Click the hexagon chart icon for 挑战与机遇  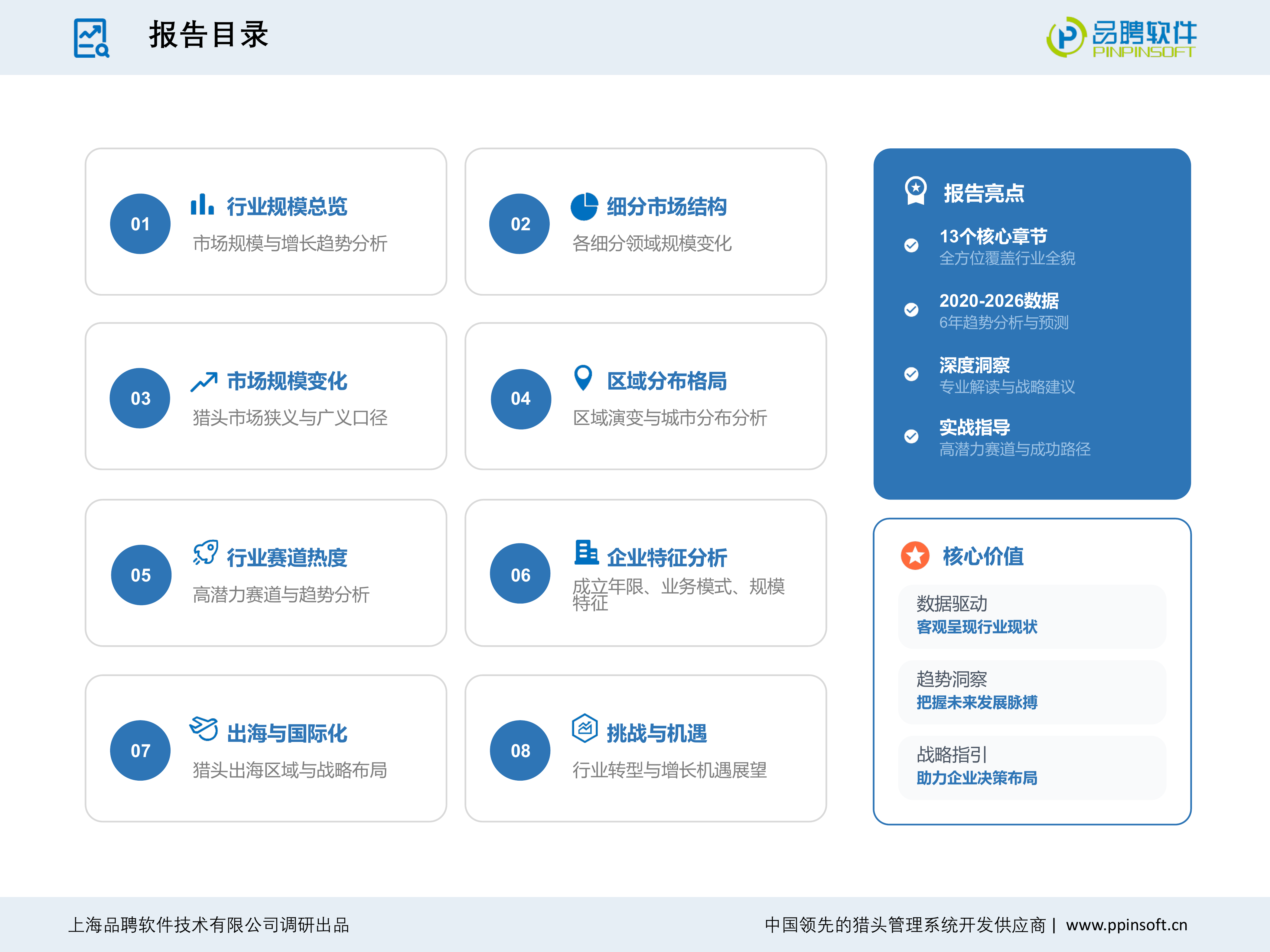click(x=585, y=728)
